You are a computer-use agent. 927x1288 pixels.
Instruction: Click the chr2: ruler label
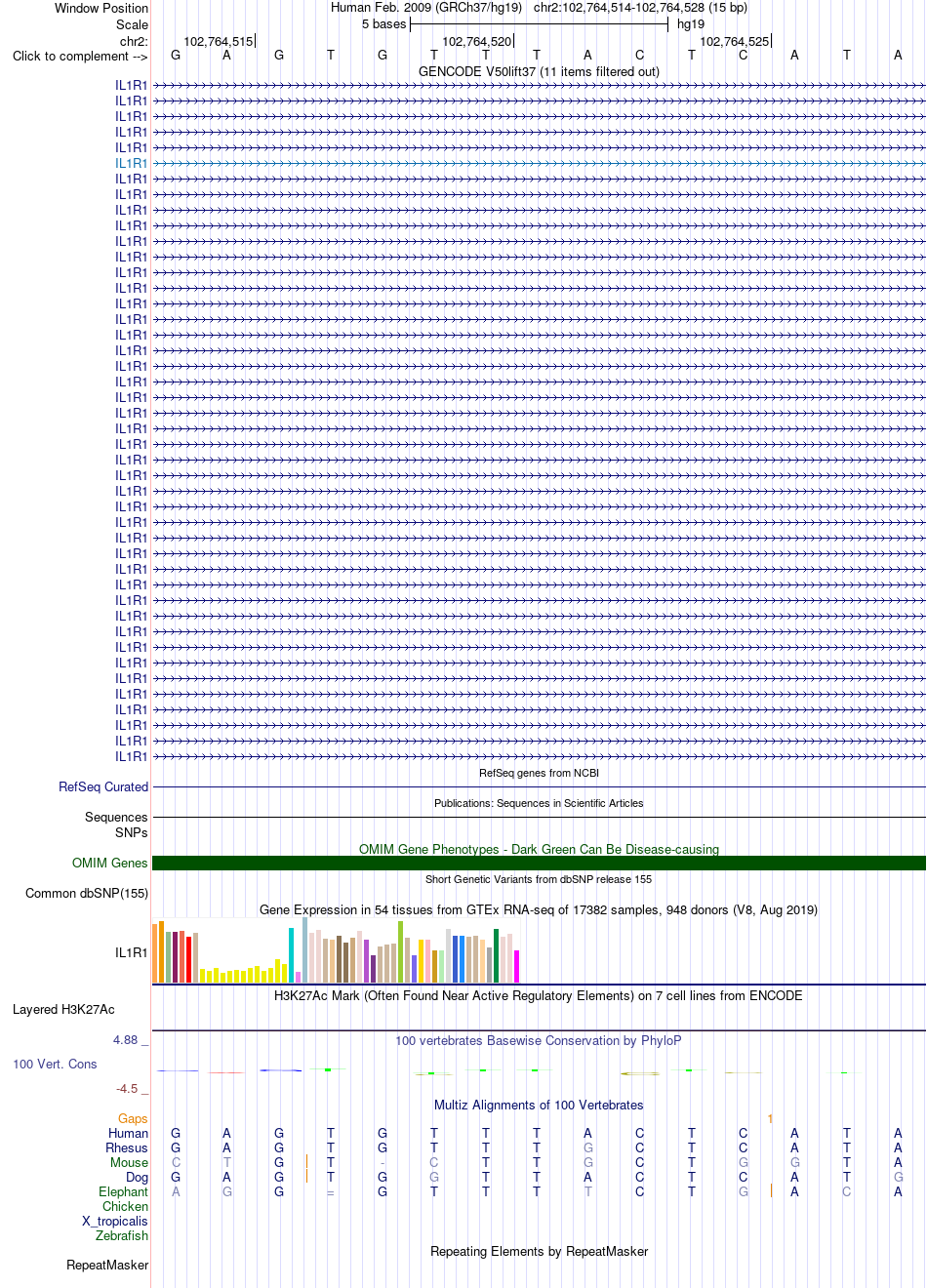(x=134, y=41)
